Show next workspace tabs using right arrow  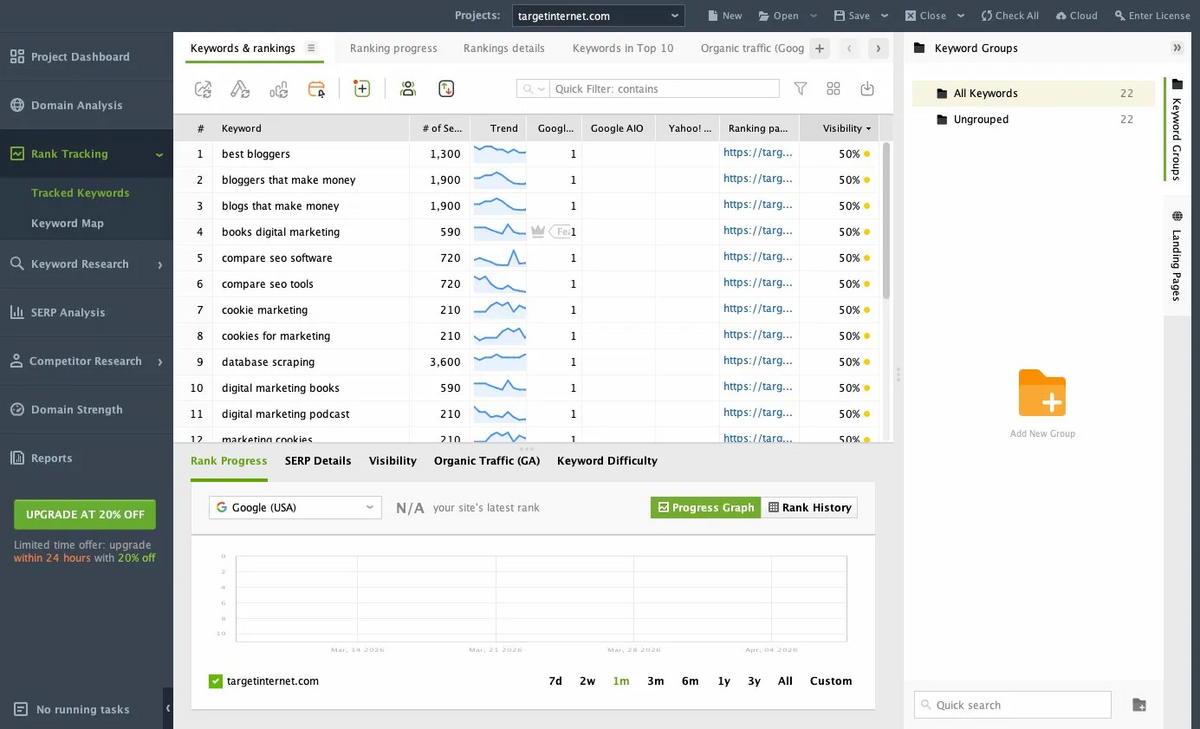(x=877, y=48)
